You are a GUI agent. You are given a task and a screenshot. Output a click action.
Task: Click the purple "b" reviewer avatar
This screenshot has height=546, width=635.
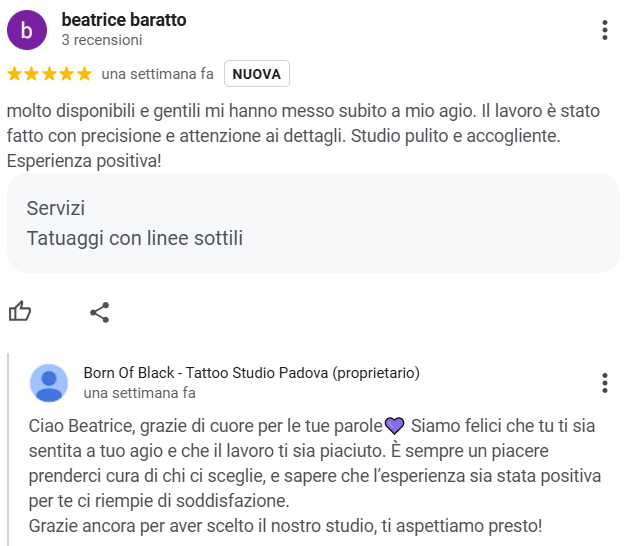pos(27,30)
